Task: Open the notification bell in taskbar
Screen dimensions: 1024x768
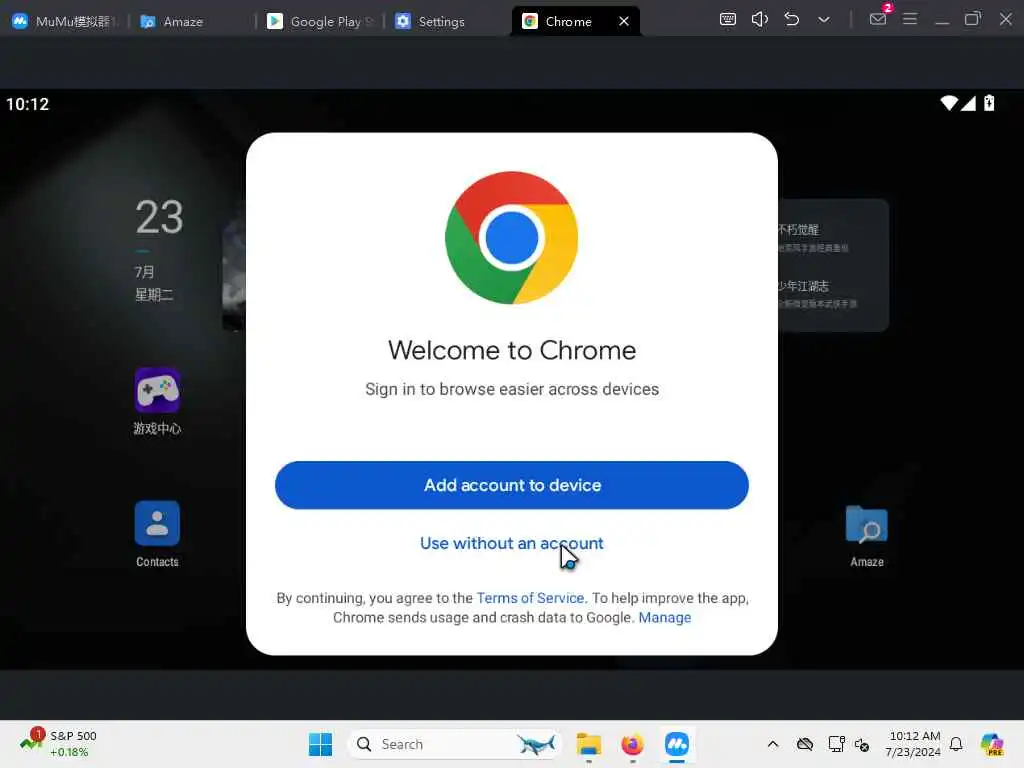Action: click(956, 744)
